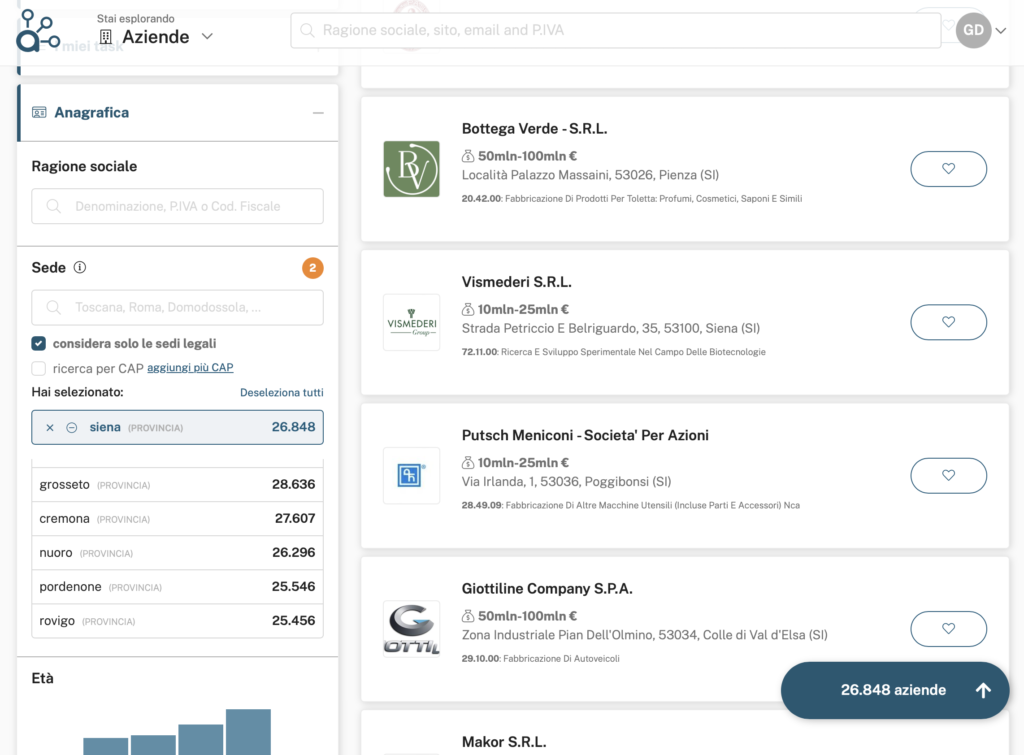The width and height of the screenshot is (1024, 755).
Task: Uncheck 'considera solo le sedi legali'
Action: pos(39,344)
